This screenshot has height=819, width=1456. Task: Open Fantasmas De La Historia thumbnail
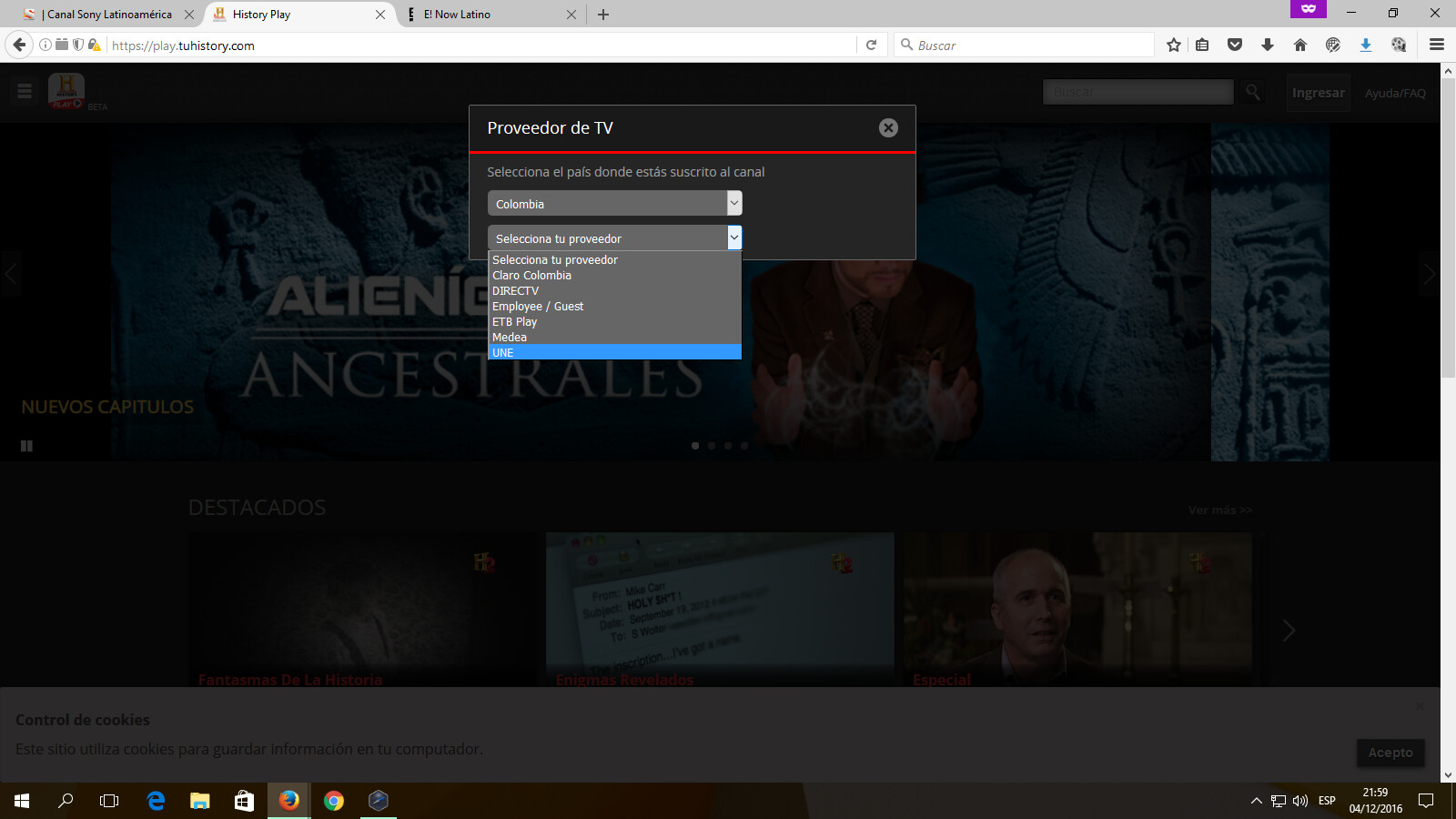[x=362, y=610]
